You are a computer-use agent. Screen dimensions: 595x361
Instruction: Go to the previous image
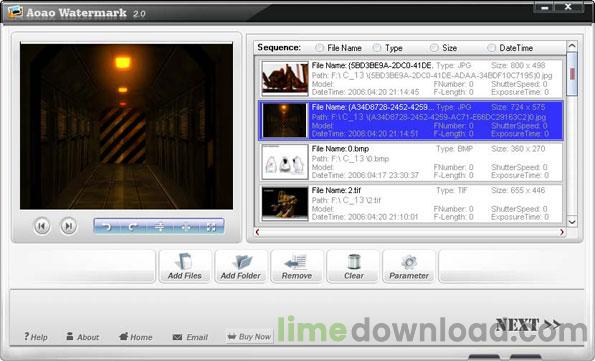(x=42, y=226)
